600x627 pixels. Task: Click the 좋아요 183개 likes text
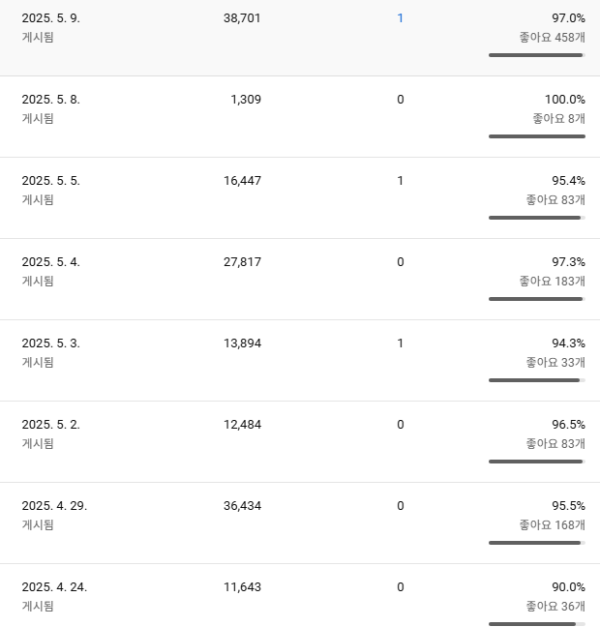tap(552, 281)
